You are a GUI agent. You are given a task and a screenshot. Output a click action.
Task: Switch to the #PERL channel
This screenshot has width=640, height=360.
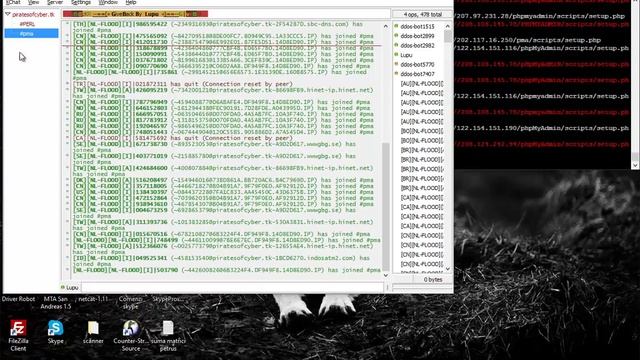pos(27,24)
